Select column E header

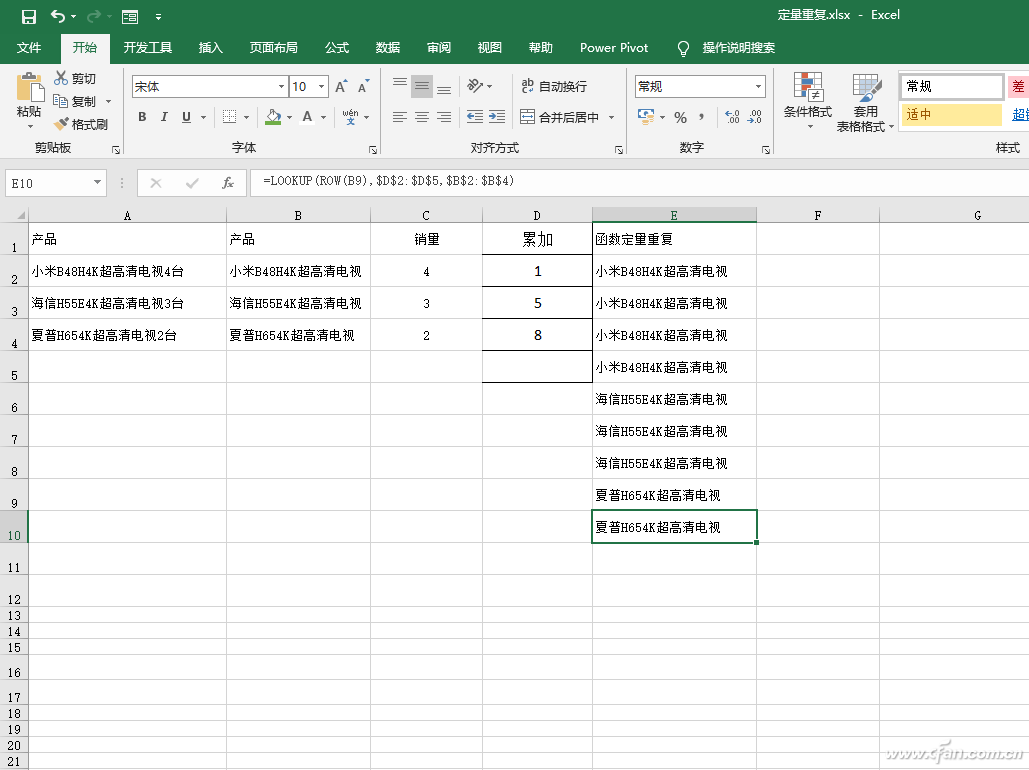coord(674,215)
